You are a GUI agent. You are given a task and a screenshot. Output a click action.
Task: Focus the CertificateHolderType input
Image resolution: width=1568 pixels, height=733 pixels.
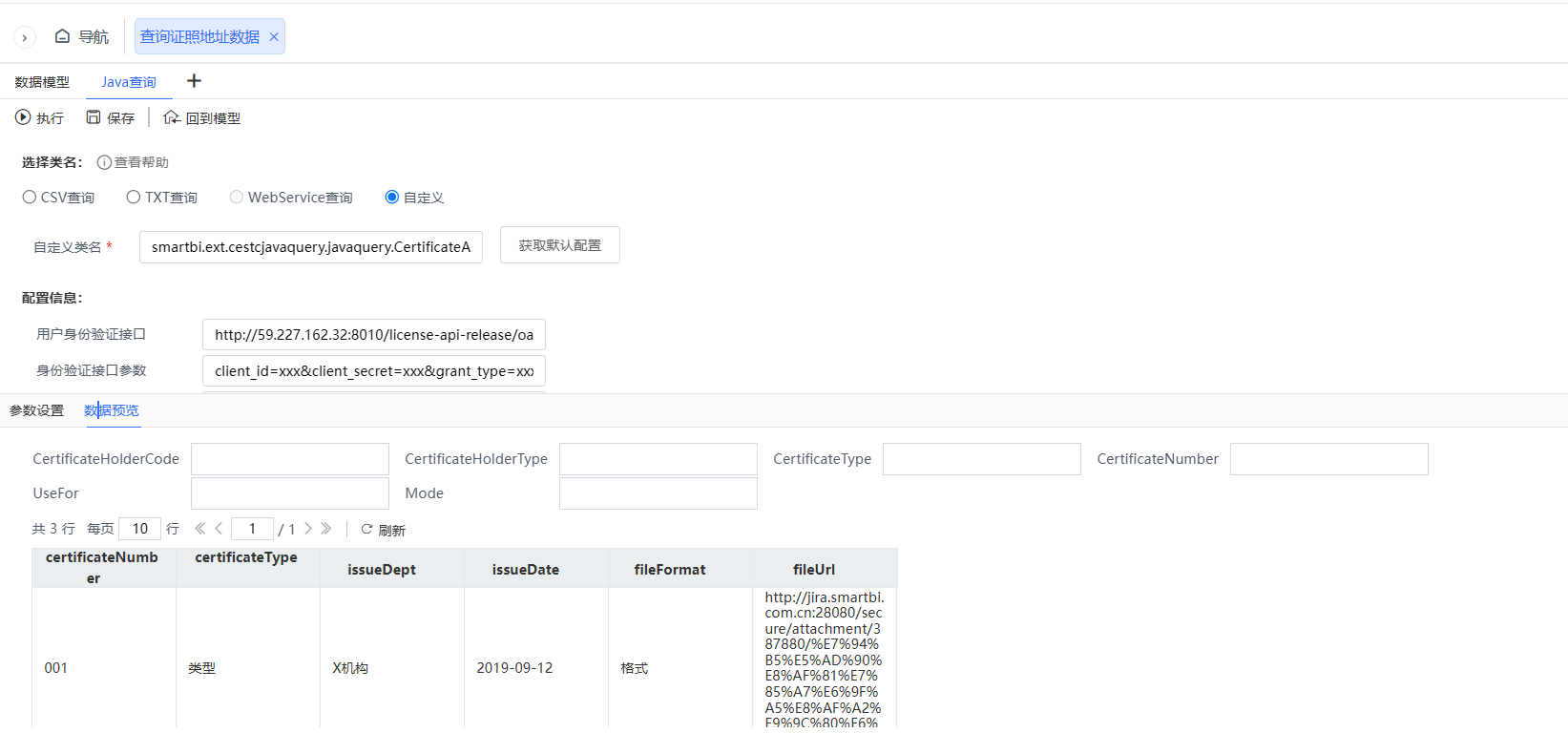(x=659, y=459)
